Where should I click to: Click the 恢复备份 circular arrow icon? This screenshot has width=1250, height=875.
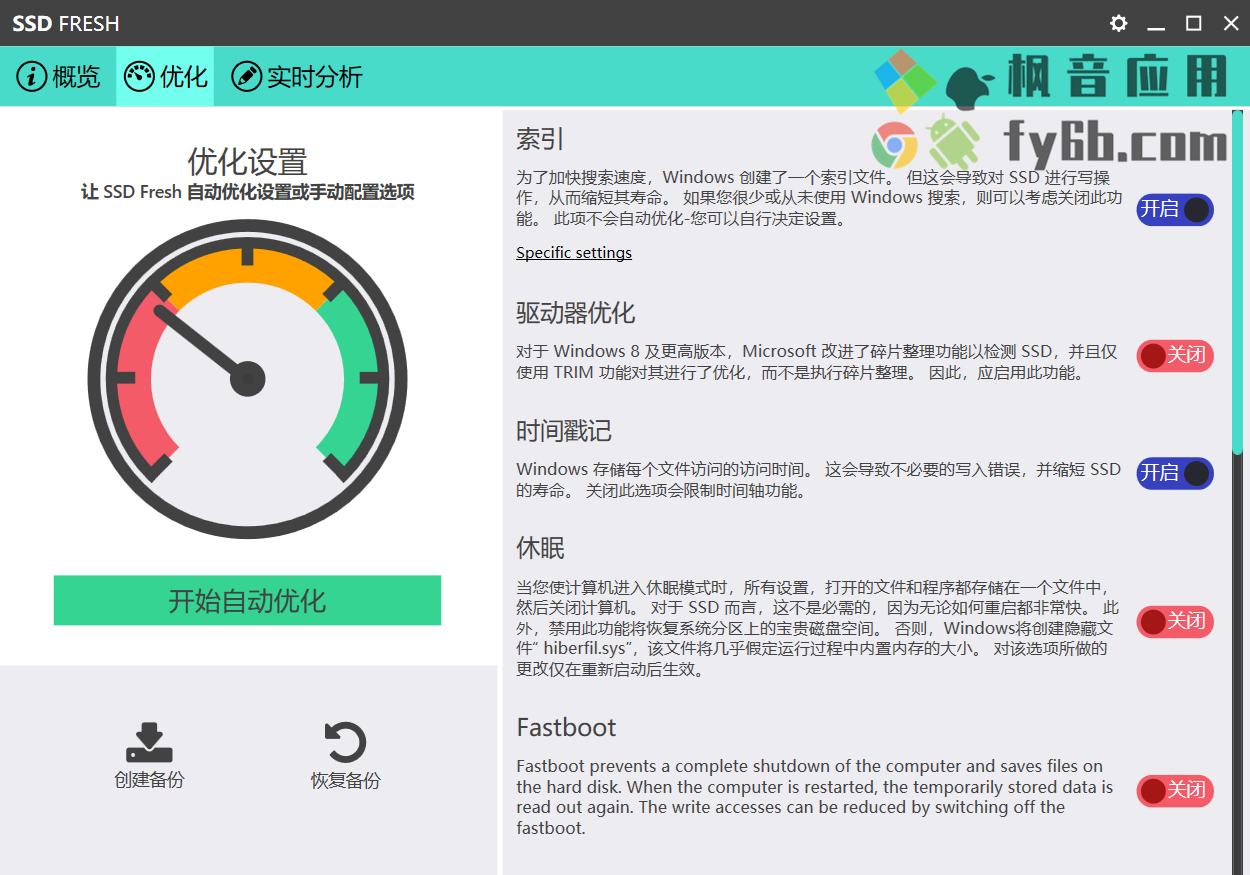click(x=345, y=743)
